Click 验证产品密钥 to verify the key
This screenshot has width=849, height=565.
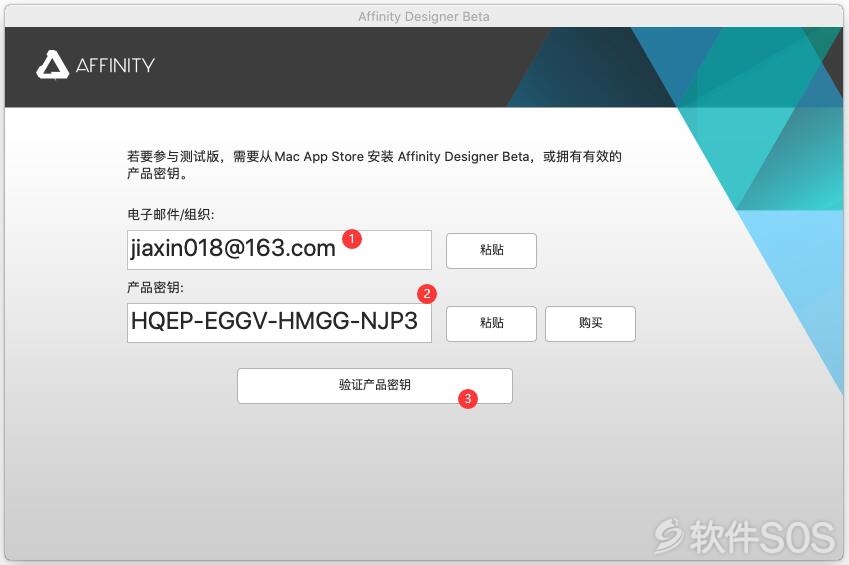pyautogui.click(x=375, y=386)
